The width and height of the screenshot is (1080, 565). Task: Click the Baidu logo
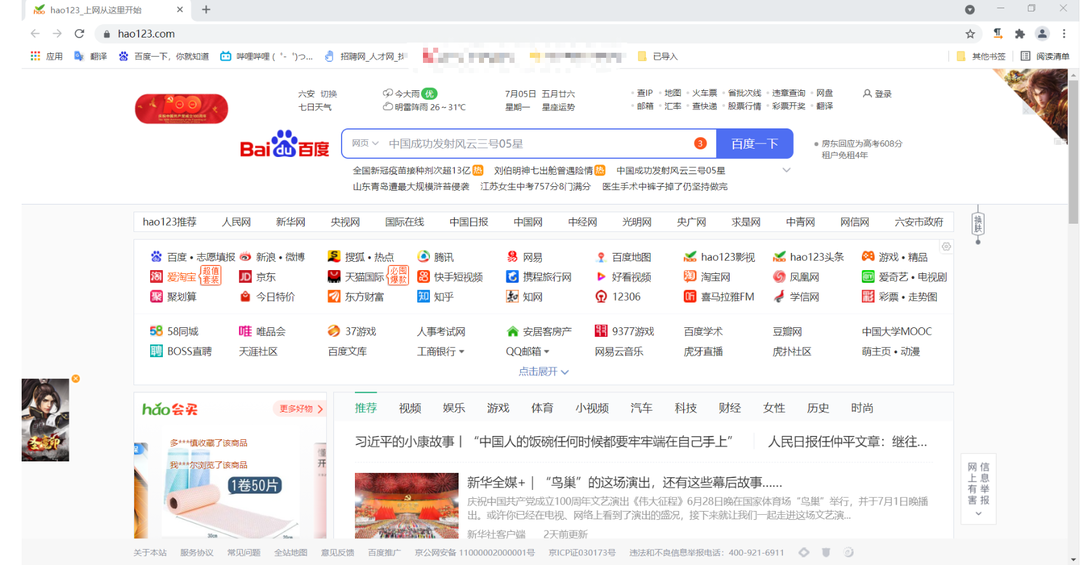284,145
